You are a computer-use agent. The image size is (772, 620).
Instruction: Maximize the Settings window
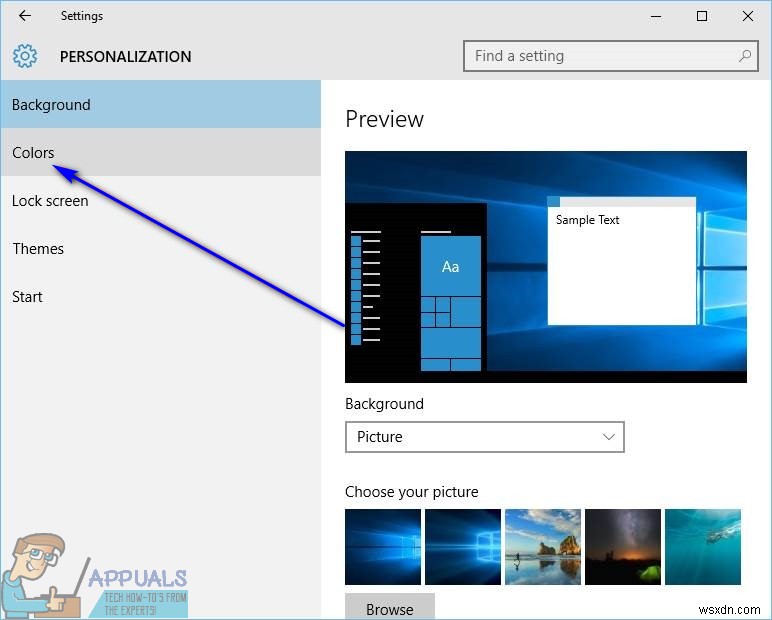coord(702,16)
